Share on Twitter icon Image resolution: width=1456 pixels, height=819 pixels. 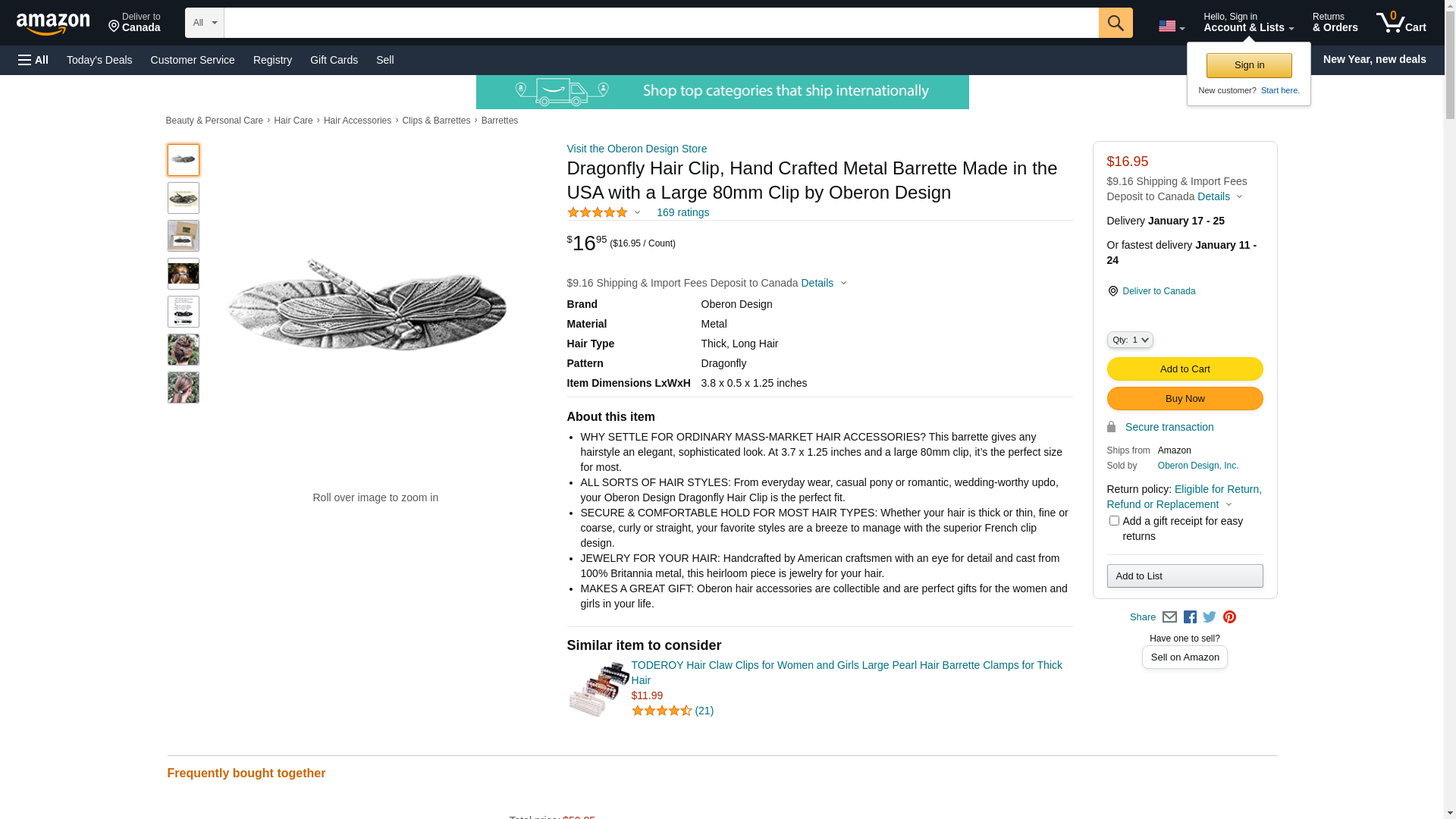pos(1210,617)
